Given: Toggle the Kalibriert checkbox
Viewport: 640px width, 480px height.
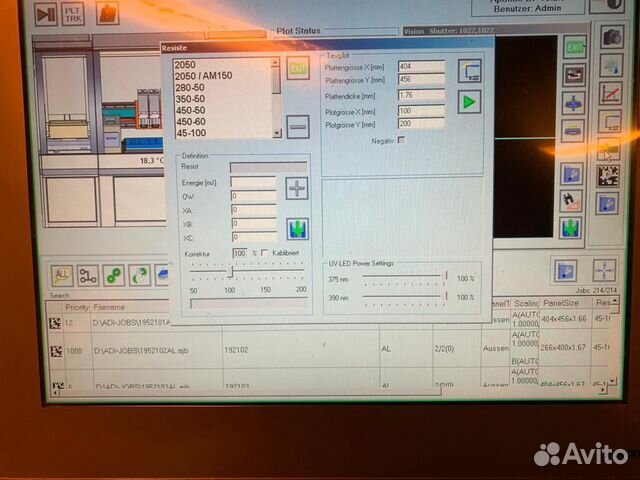Looking at the screenshot, I should point(264,253).
